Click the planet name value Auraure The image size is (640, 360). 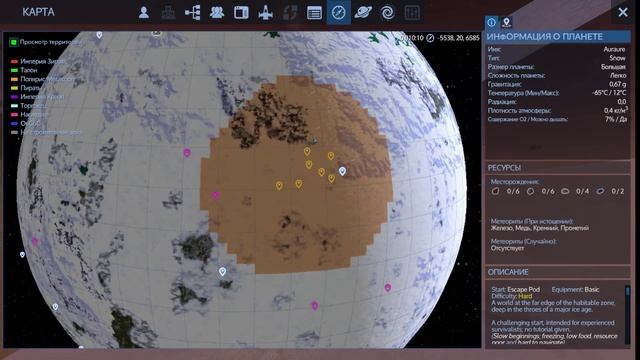[614, 49]
